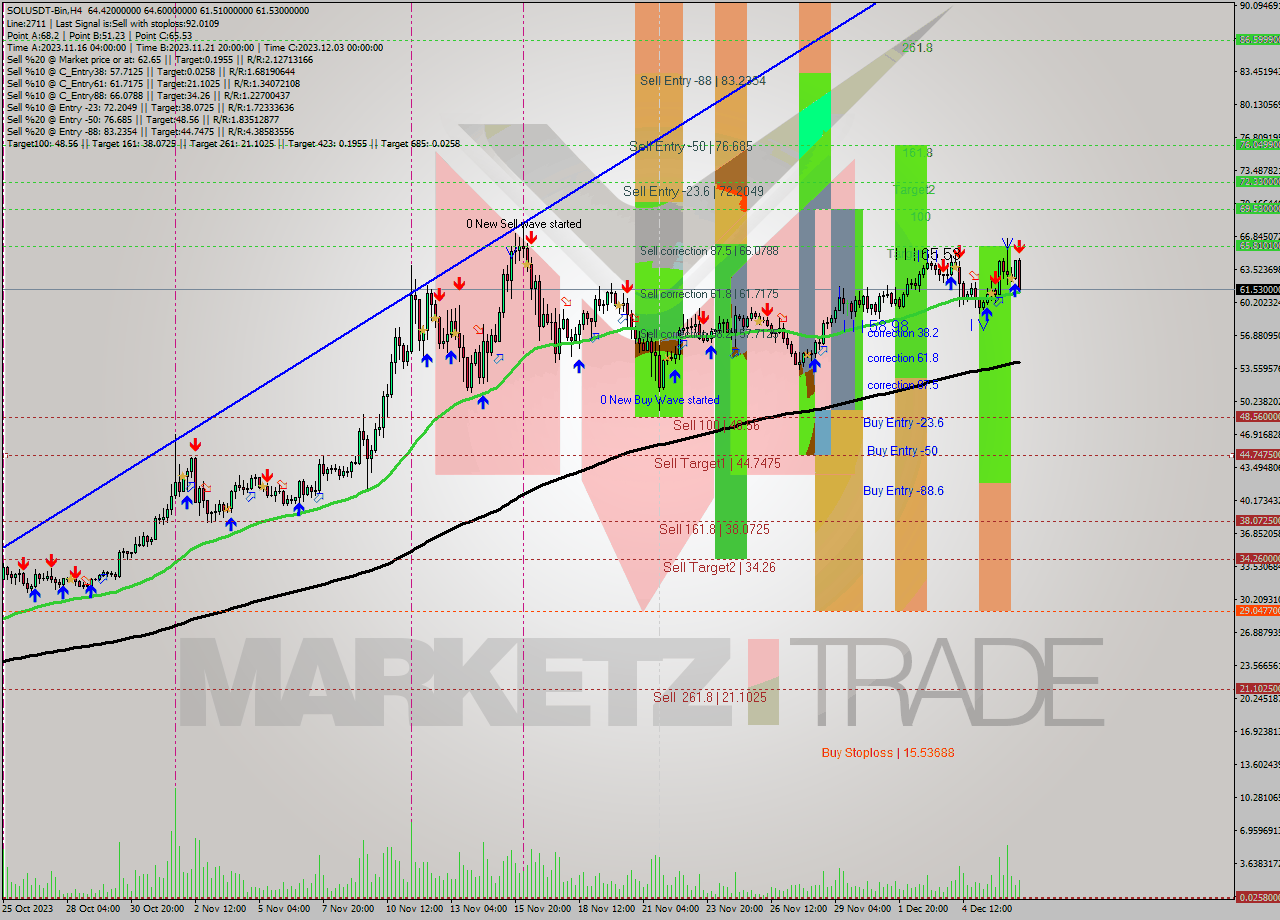Click the 'Buy Entry -23.6' label
This screenshot has width=1280, height=920.
(903, 423)
